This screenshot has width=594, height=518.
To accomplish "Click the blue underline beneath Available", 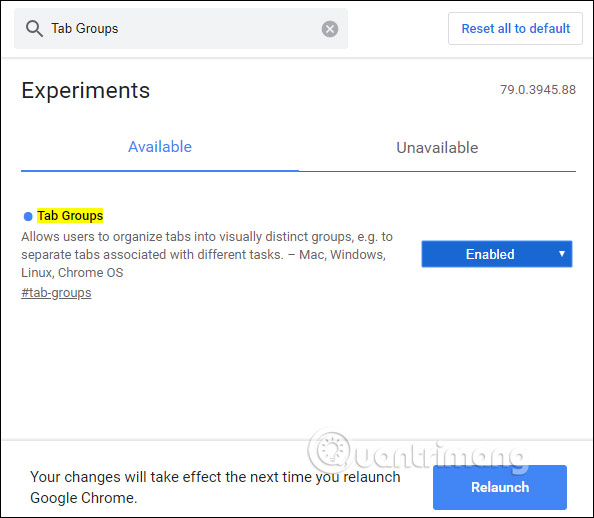I will [x=160, y=171].
